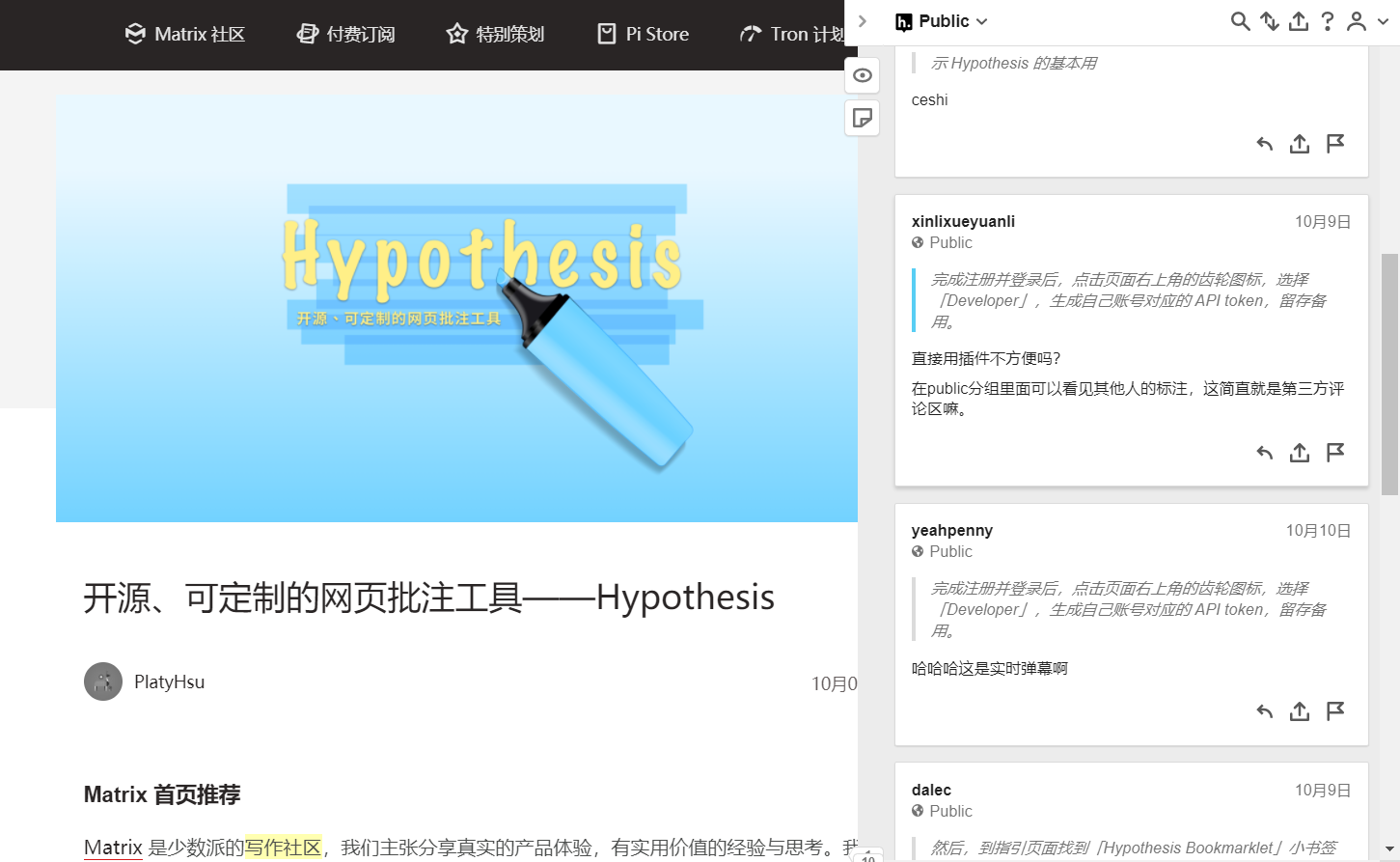This screenshot has width=1400, height=862.
Task: Click the article title 开源、可定制的网页批注工具
Action: [428, 598]
